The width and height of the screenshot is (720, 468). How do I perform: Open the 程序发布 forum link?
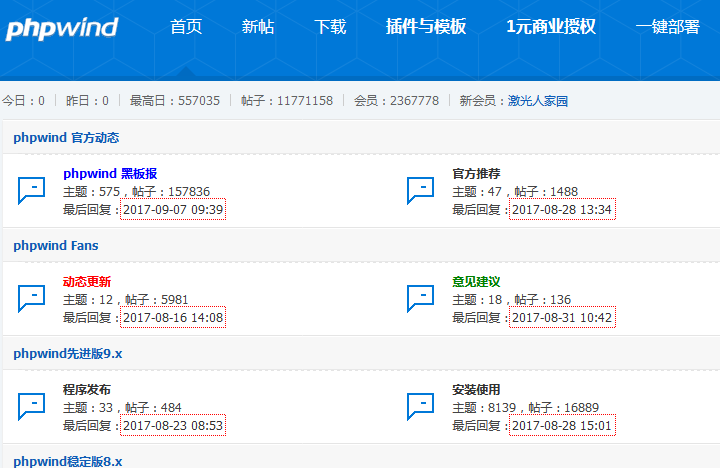87,389
